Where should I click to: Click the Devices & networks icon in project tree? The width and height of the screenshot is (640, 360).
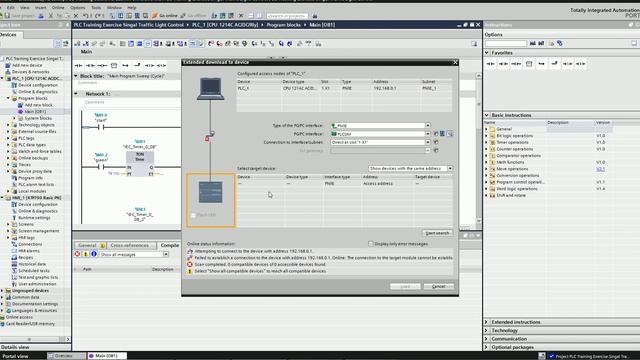8,72
